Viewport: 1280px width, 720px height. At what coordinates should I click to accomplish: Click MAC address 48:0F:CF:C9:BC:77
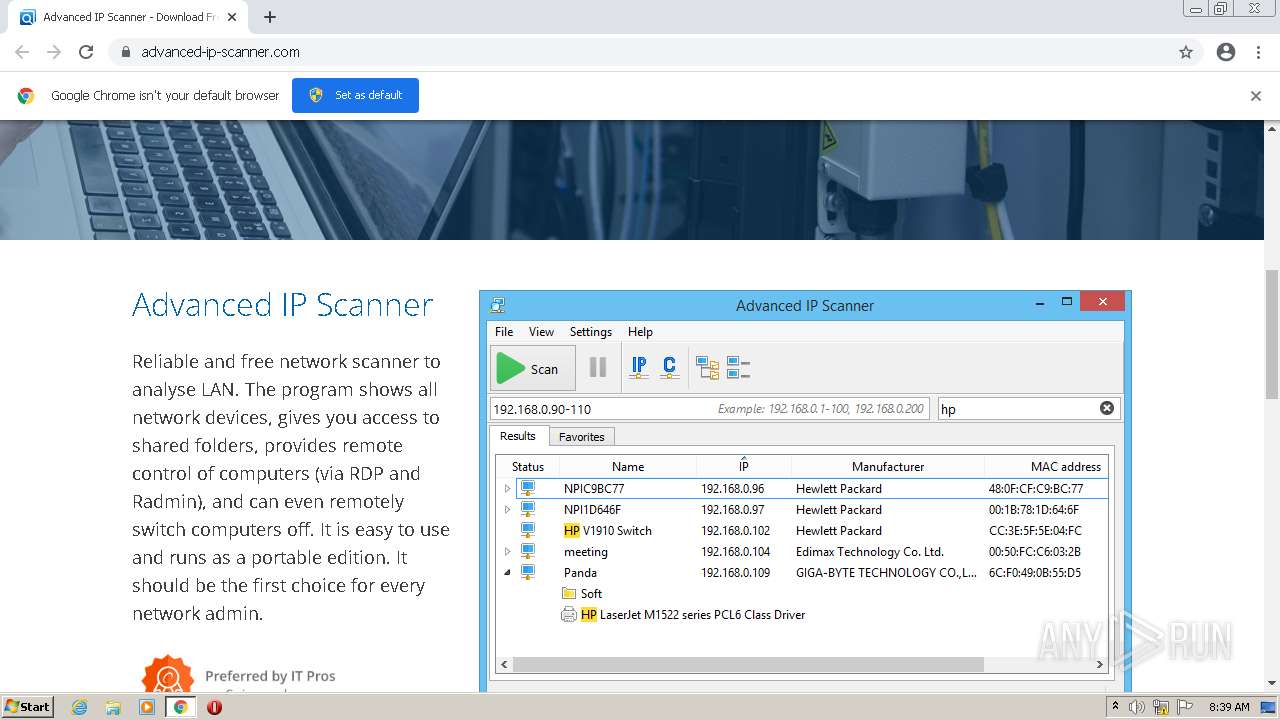[x=1036, y=489]
